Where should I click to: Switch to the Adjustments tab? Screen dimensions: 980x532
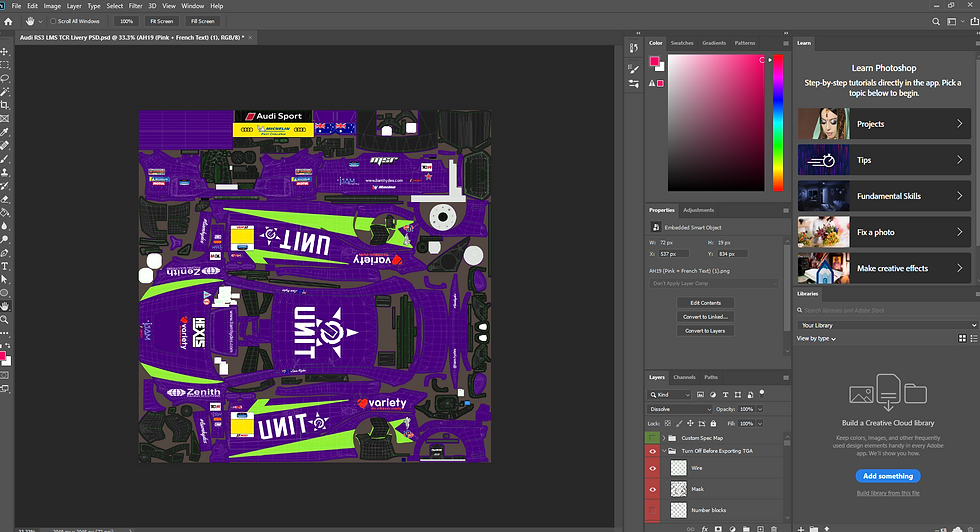[698, 210]
